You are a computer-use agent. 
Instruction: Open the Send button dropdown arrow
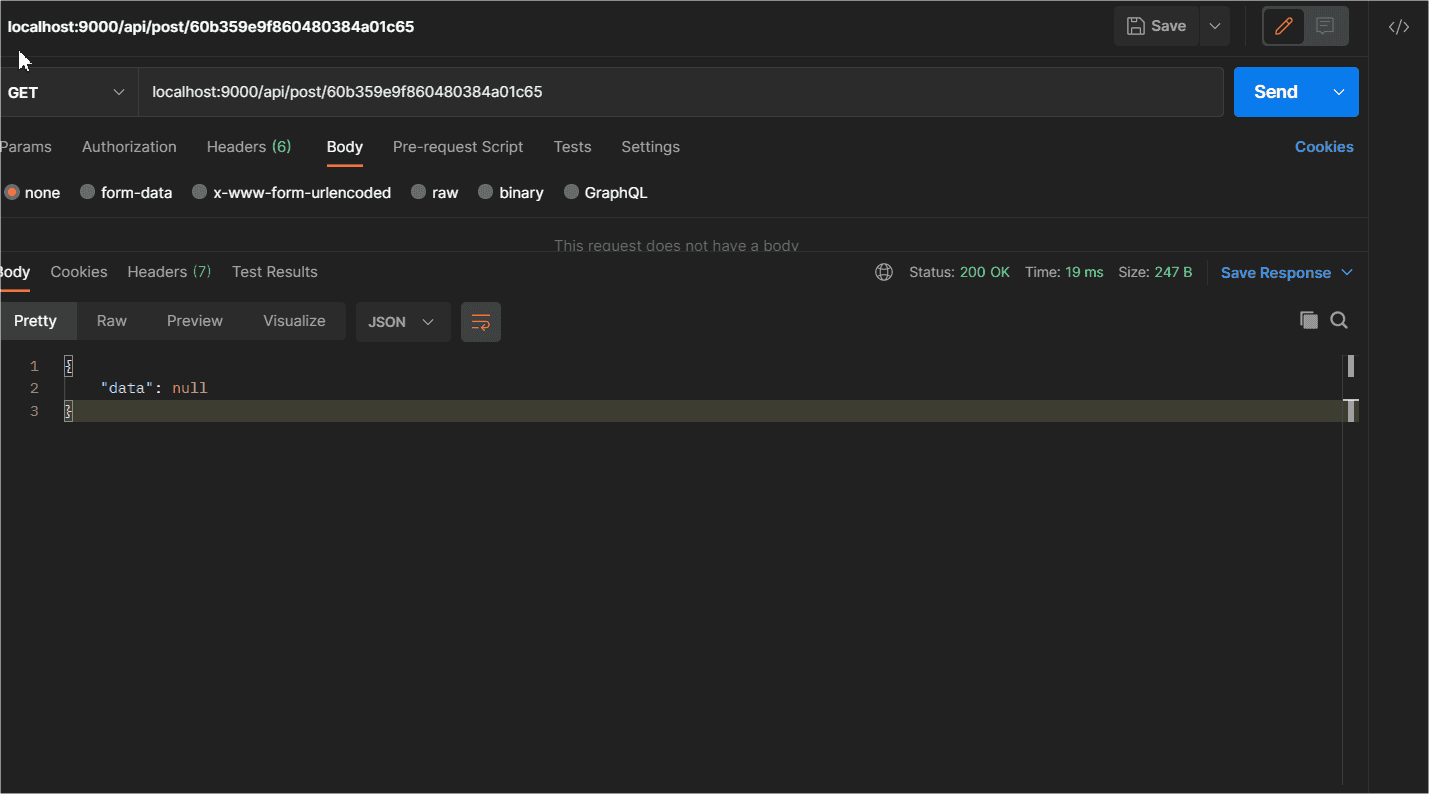point(1339,92)
